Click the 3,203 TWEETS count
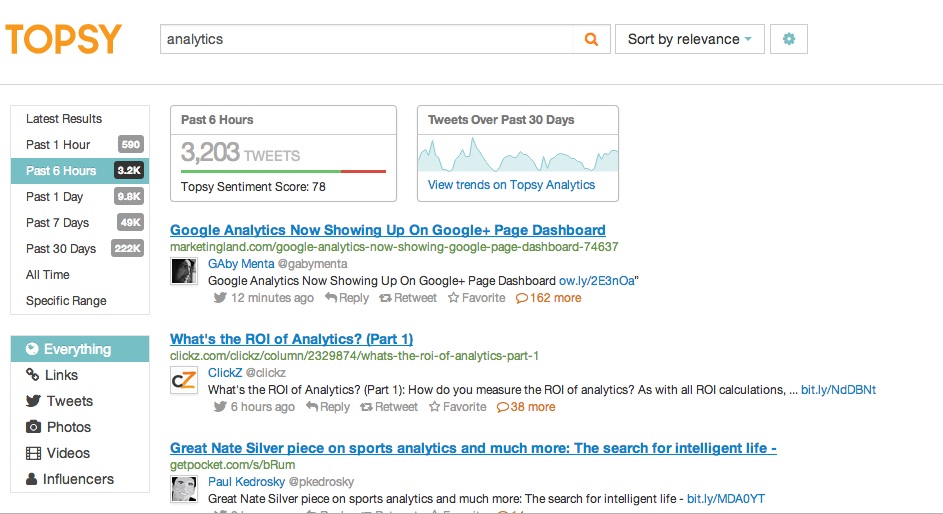 pyautogui.click(x=241, y=153)
